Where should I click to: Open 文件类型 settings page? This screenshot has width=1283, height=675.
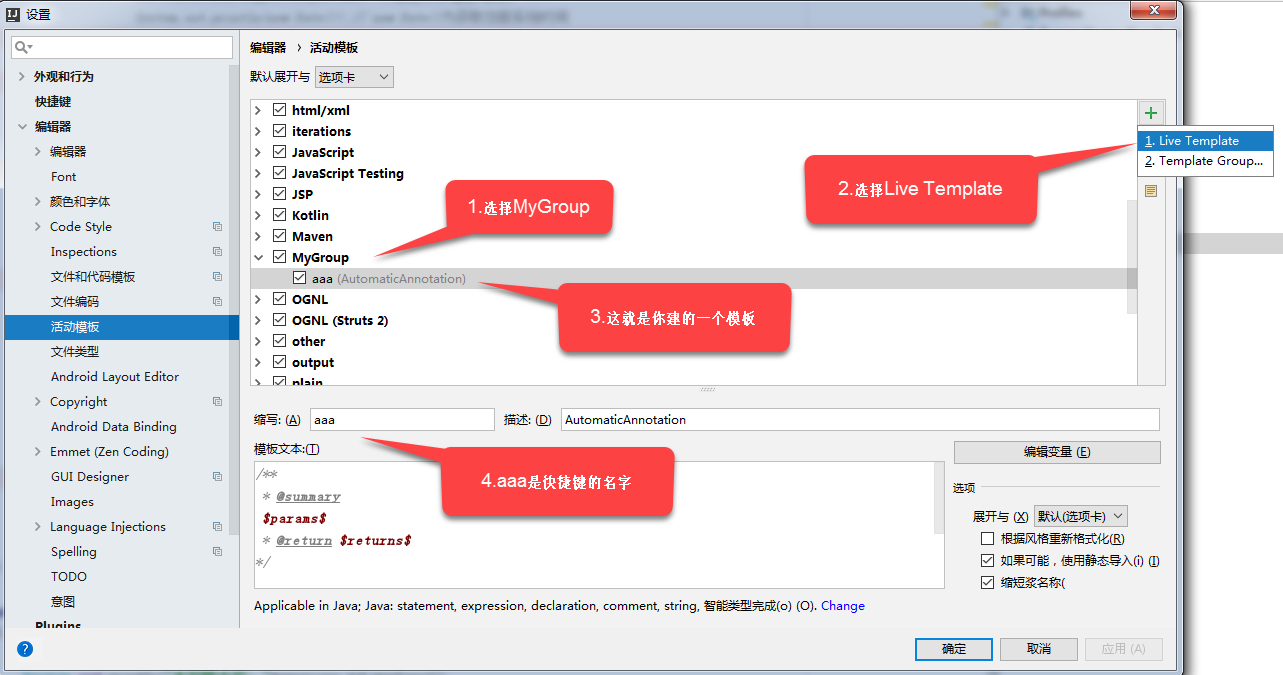[75, 352]
